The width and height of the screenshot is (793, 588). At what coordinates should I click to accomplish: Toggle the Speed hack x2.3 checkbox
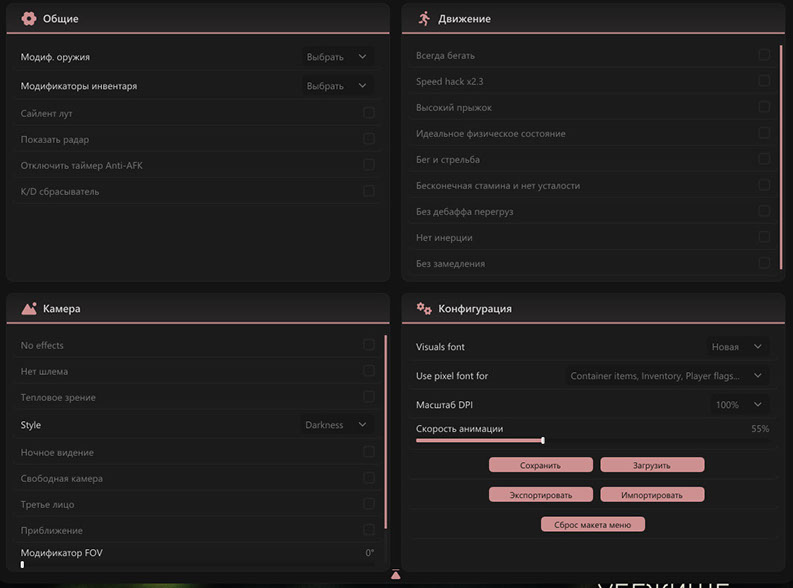pyautogui.click(x=764, y=81)
